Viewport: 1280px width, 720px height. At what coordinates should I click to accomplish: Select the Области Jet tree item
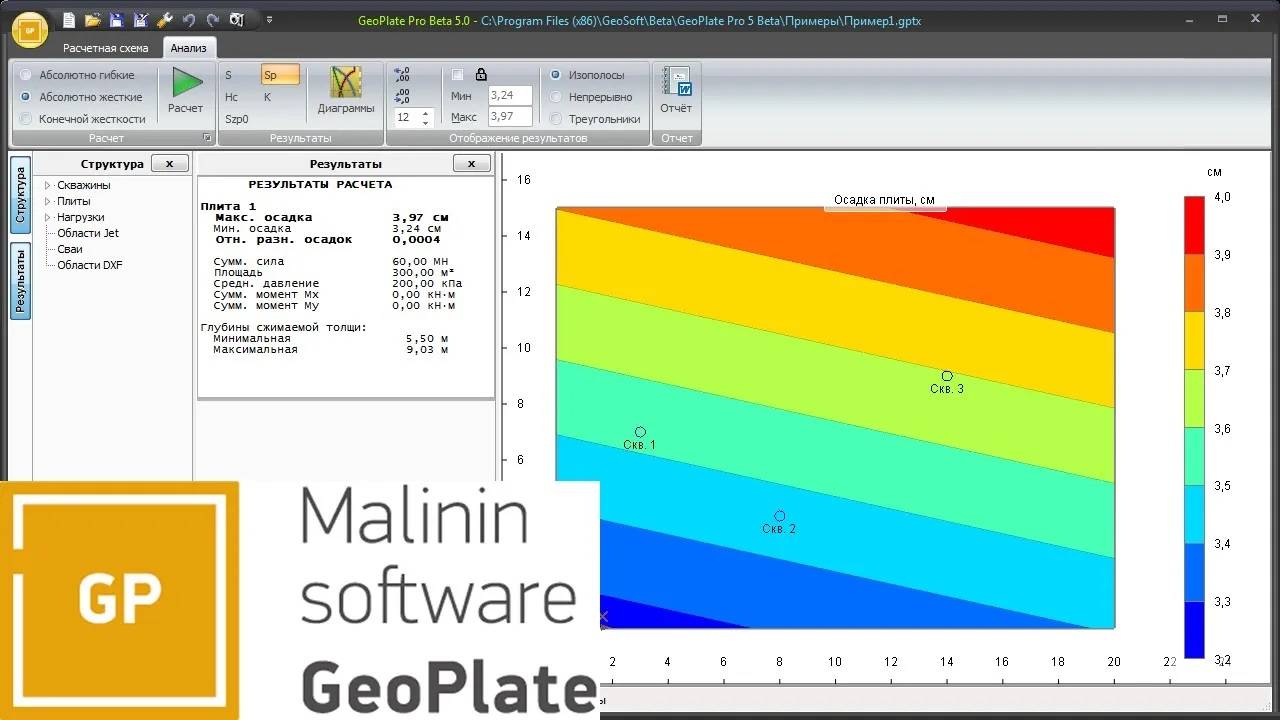click(88, 233)
